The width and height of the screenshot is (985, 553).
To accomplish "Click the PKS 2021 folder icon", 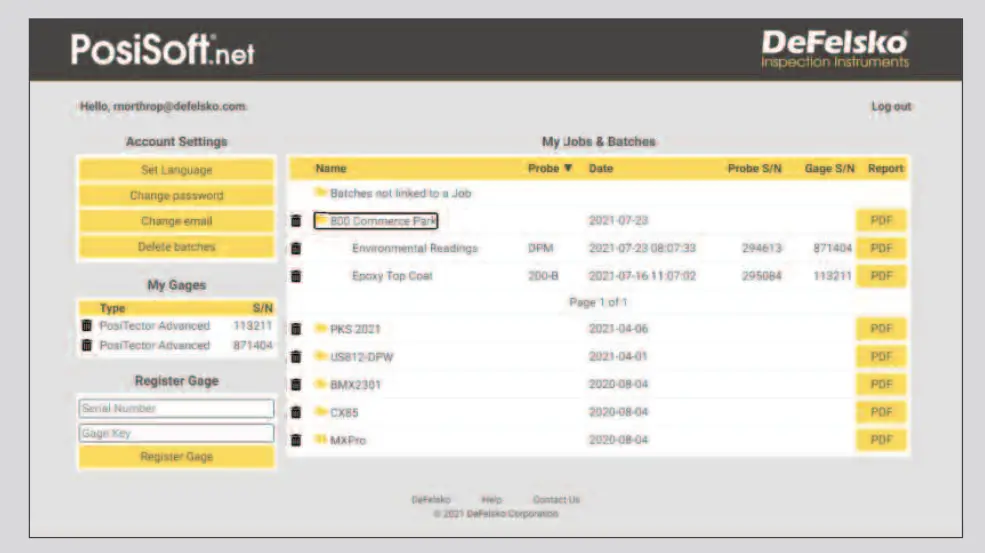I will pyautogui.click(x=321, y=327).
